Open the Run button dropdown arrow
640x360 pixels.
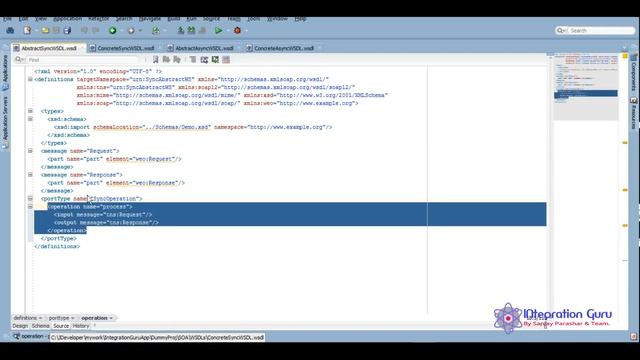(x=227, y=31)
